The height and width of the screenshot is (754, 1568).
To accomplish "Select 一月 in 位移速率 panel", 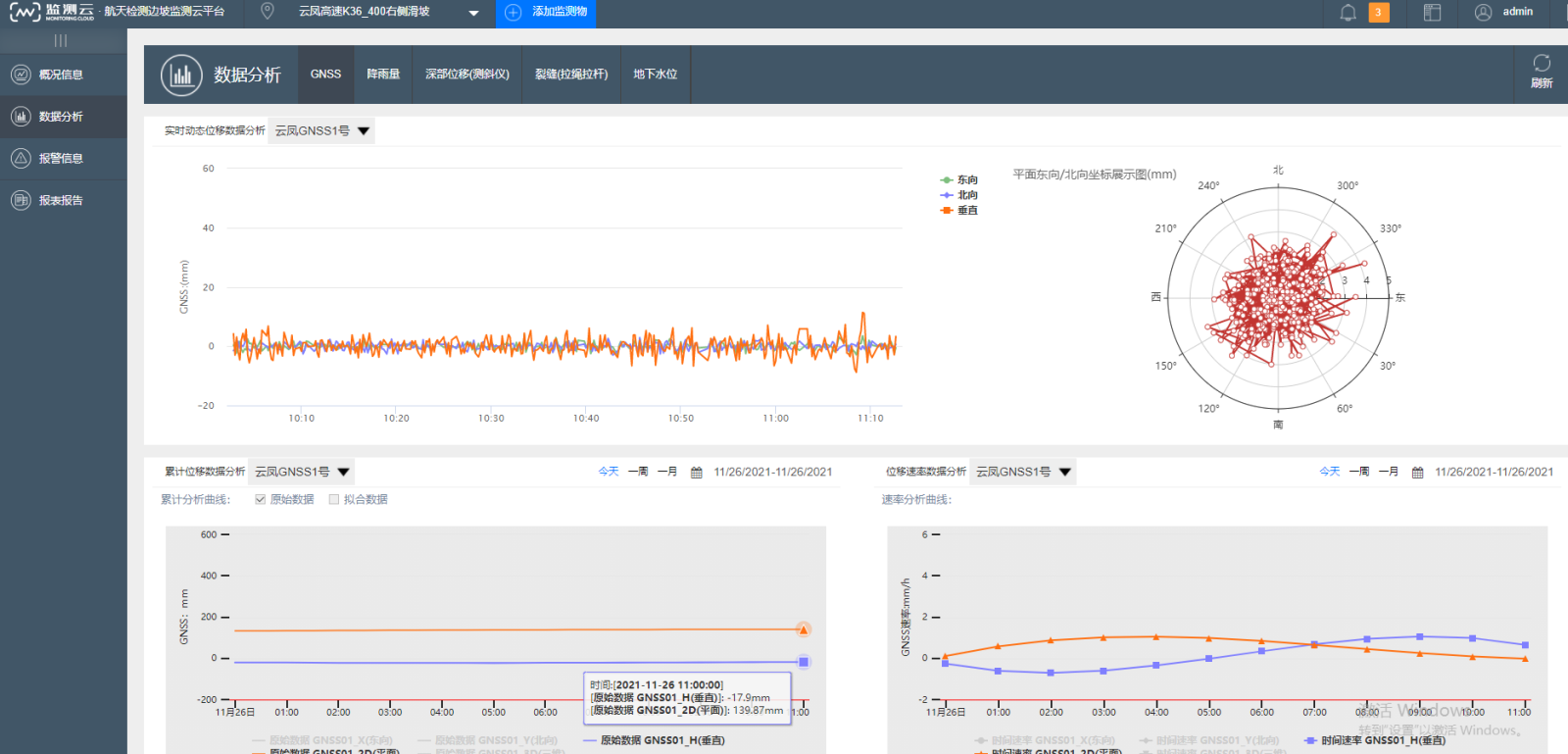I will pos(1389,472).
